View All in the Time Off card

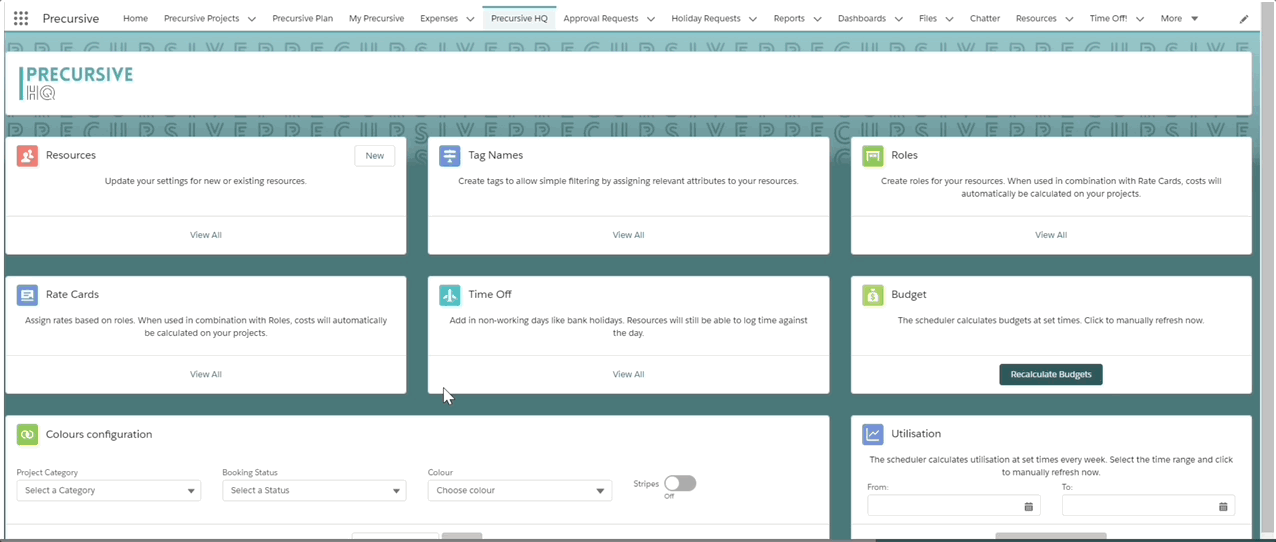(628, 374)
